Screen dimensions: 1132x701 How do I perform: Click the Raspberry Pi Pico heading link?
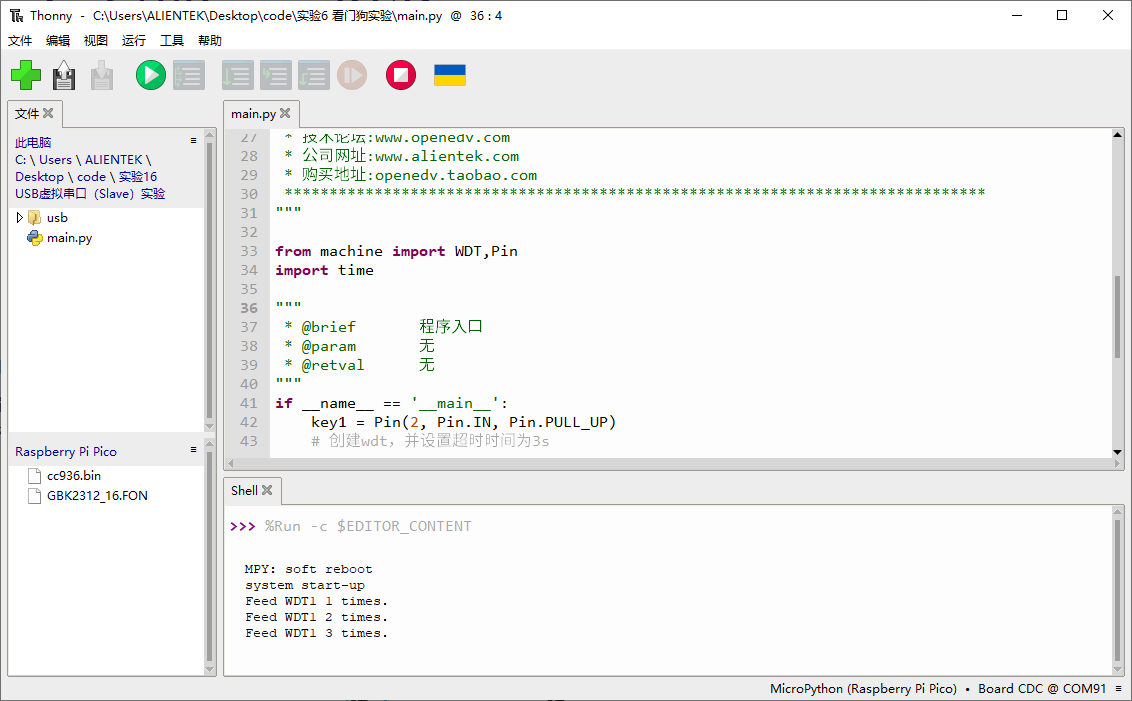coord(66,451)
